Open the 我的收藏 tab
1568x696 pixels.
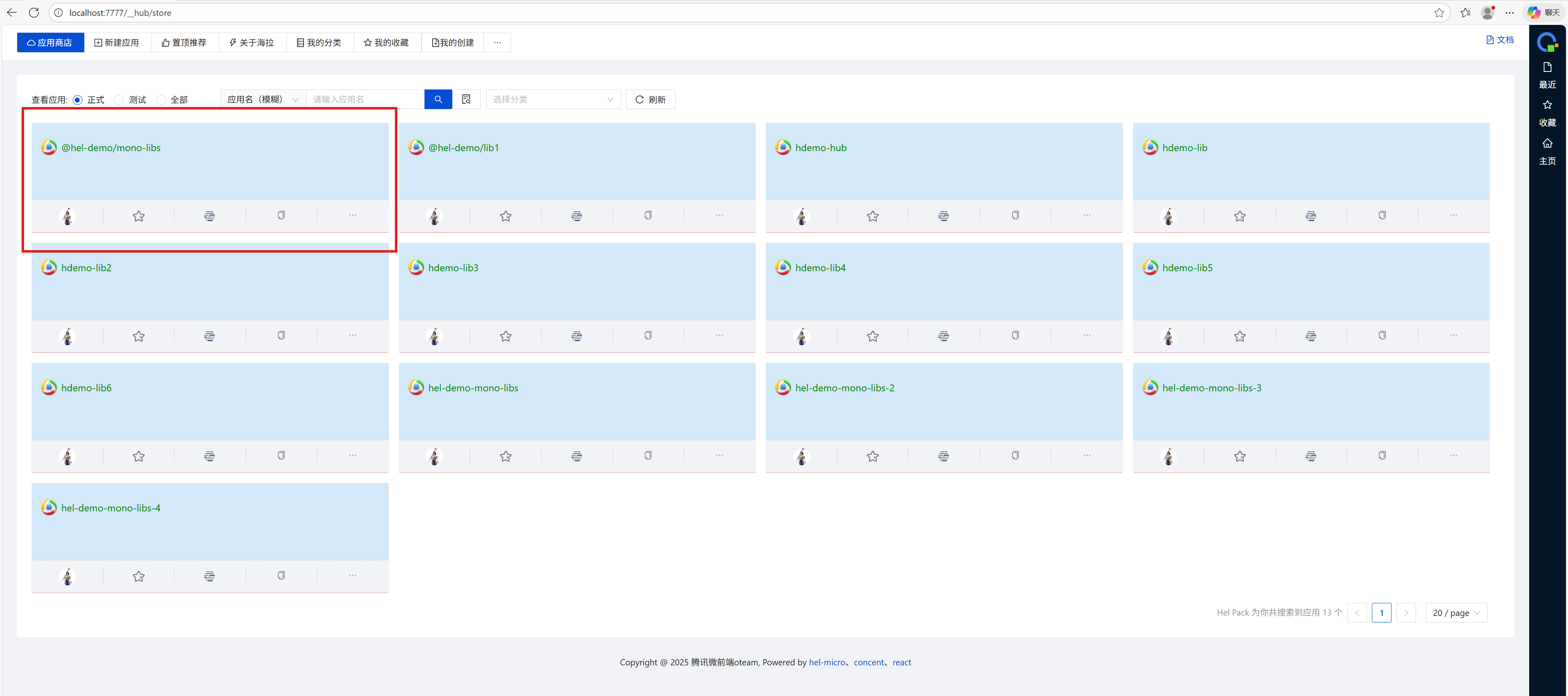386,42
